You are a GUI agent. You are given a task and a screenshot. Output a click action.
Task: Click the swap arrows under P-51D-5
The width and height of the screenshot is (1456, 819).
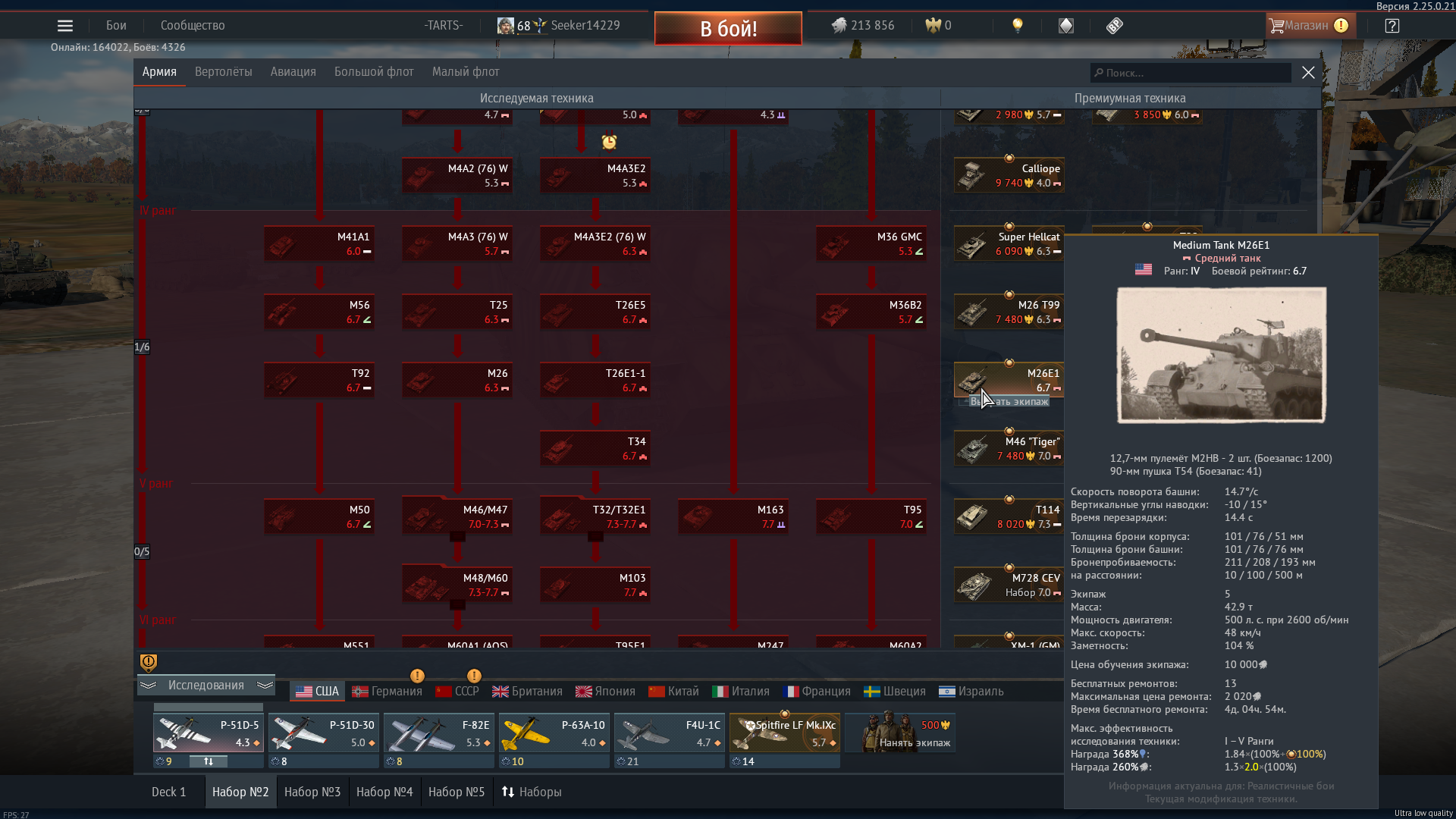tap(209, 761)
